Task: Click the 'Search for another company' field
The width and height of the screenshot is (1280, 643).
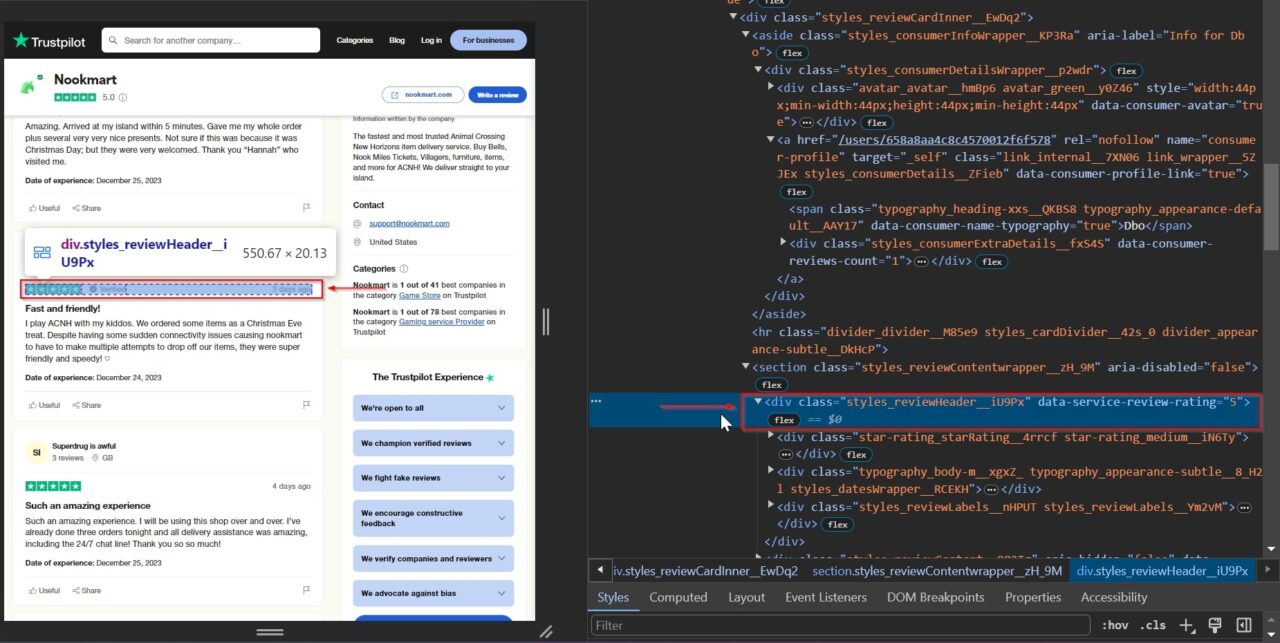Action: pyautogui.click(x=212, y=41)
